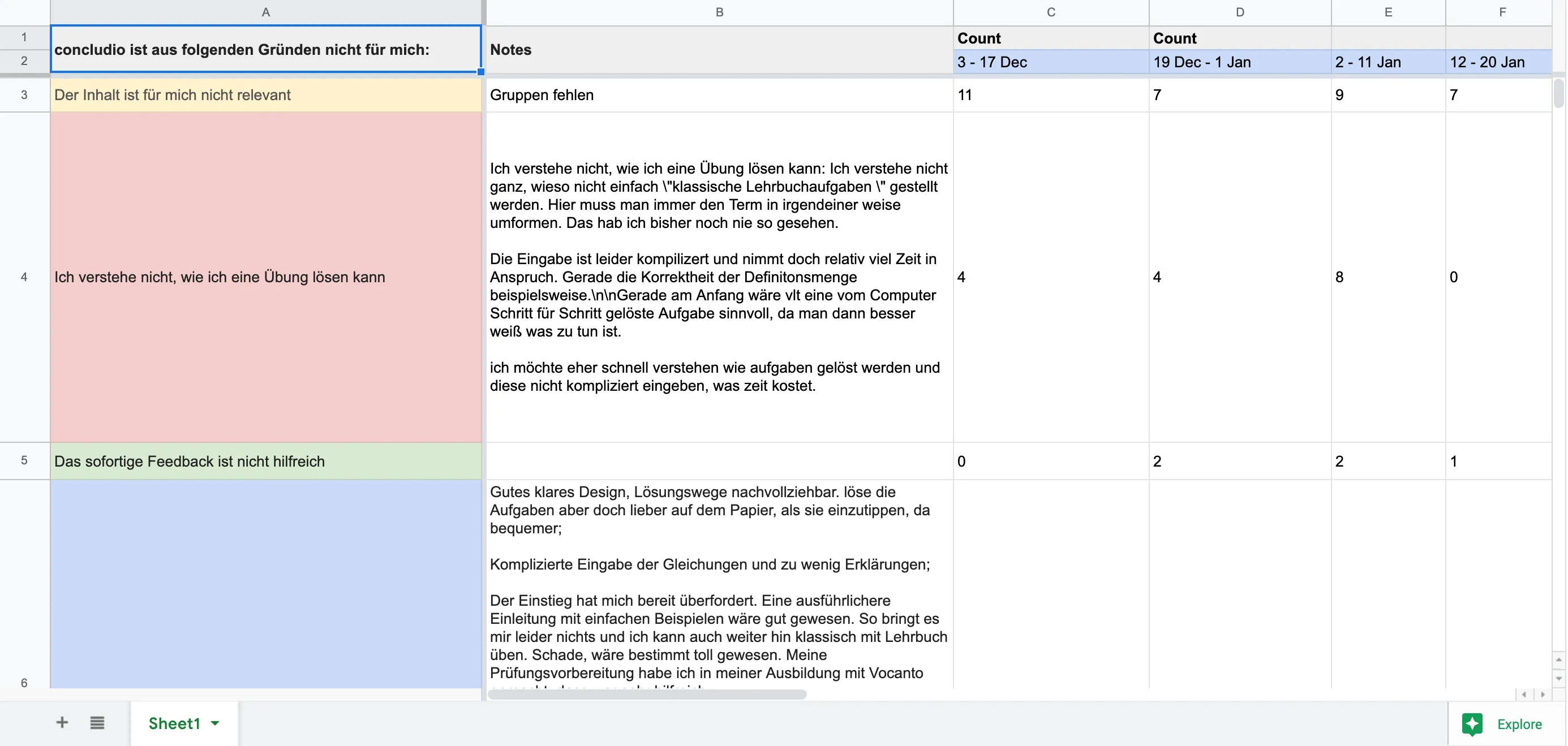1568x746 pixels.
Task: Select the '3 - 17 Dec' header cell
Action: (x=1050, y=62)
